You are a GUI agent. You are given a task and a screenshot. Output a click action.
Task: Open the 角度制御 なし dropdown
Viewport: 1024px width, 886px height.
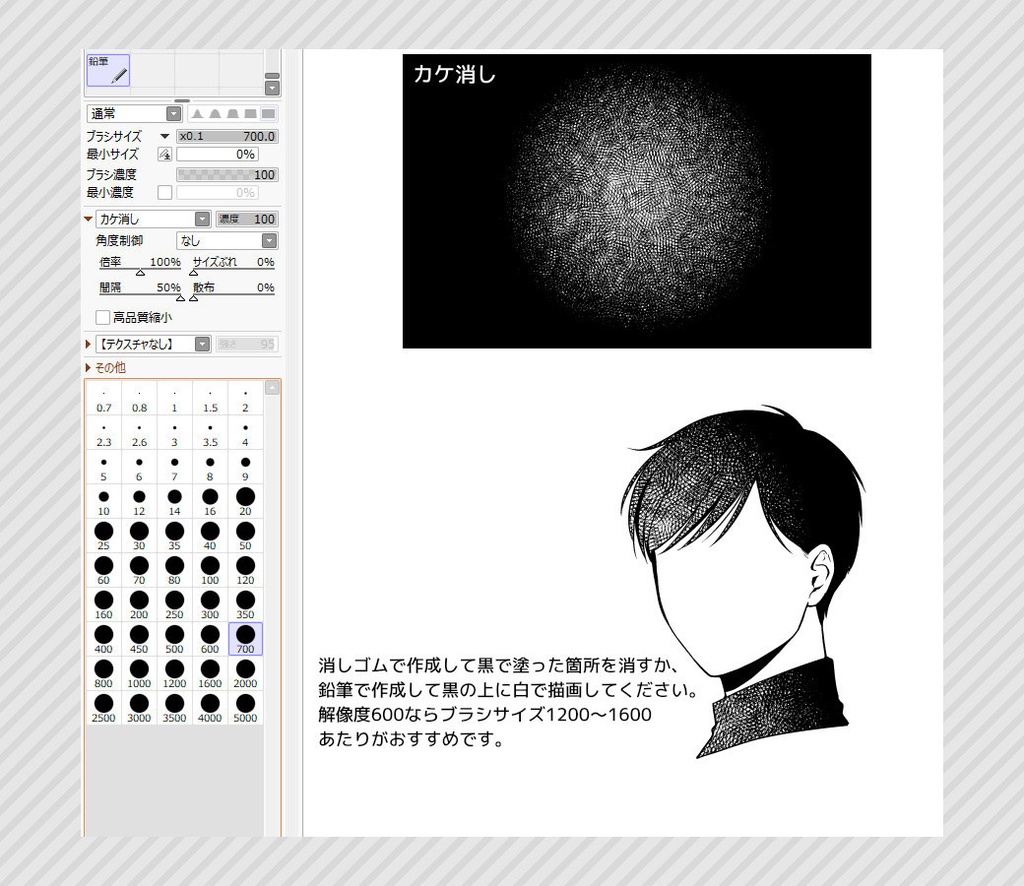(269, 240)
